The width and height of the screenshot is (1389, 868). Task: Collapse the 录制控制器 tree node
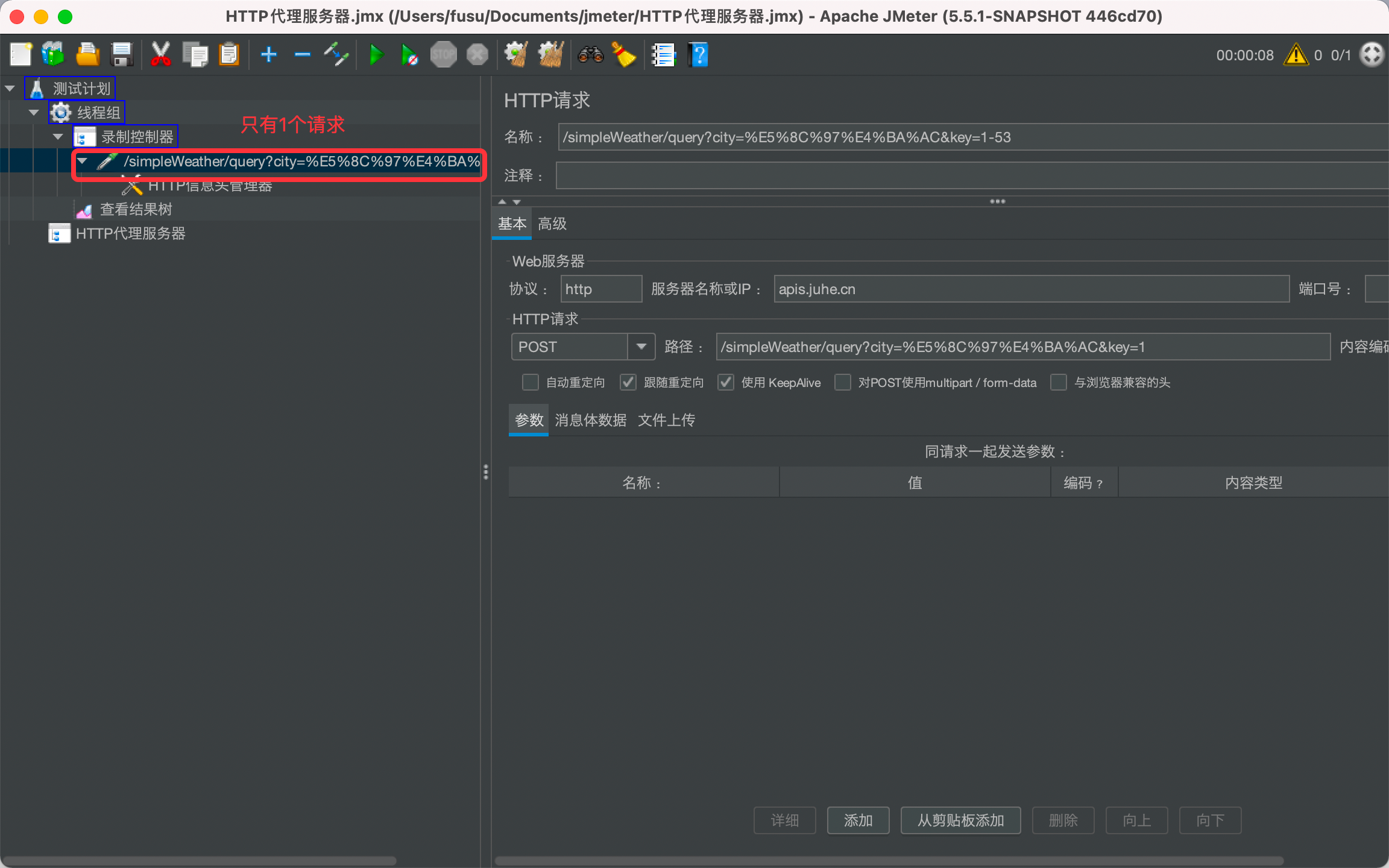click(x=58, y=137)
